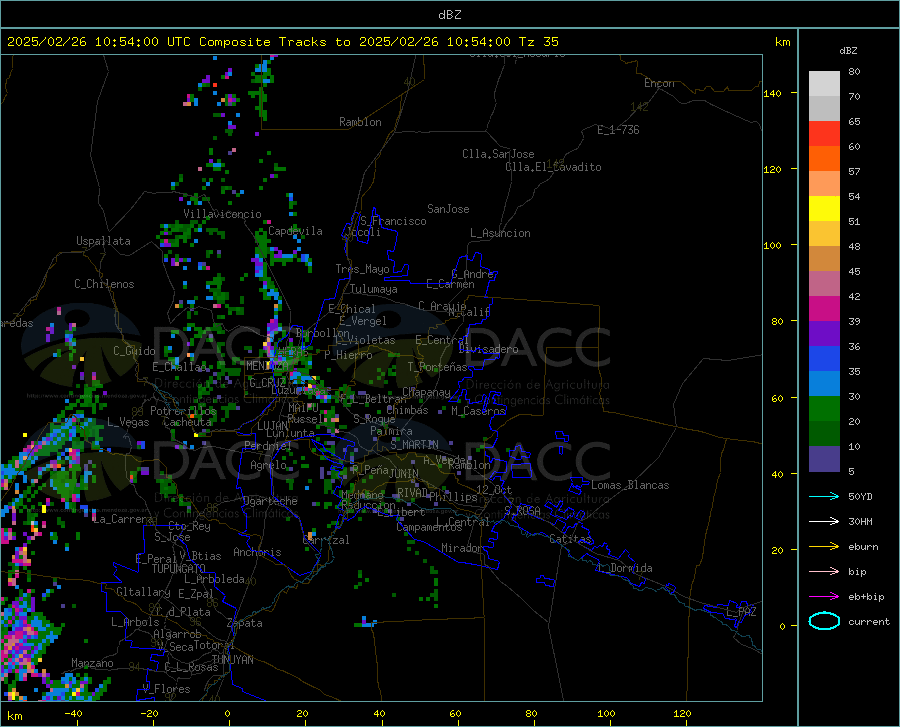
Task: Click the cyan 50YD arrow in legend
Action: pos(824,496)
